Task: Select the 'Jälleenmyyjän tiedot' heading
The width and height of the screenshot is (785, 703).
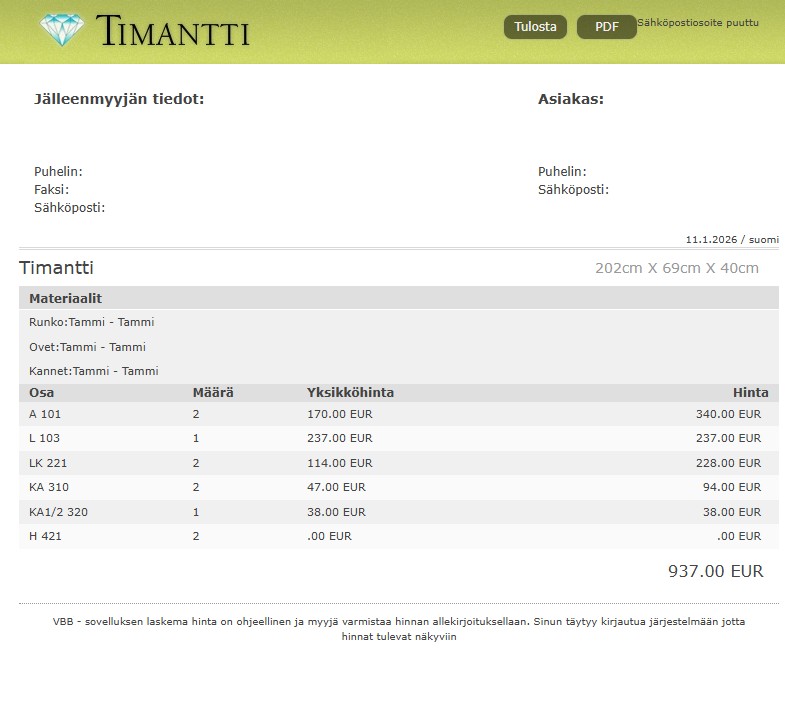Action: click(x=119, y=99)
